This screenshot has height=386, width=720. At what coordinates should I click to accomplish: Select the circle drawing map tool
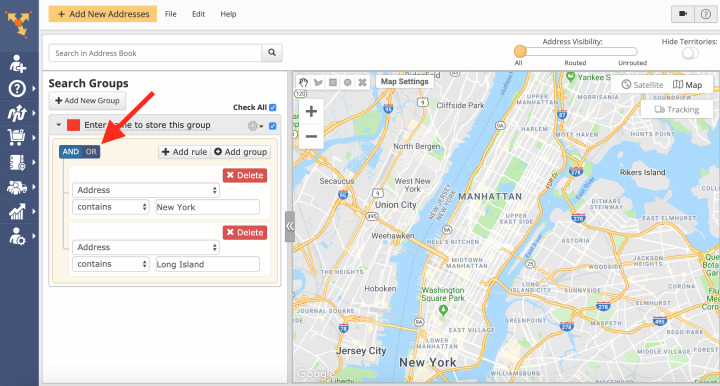348,83
